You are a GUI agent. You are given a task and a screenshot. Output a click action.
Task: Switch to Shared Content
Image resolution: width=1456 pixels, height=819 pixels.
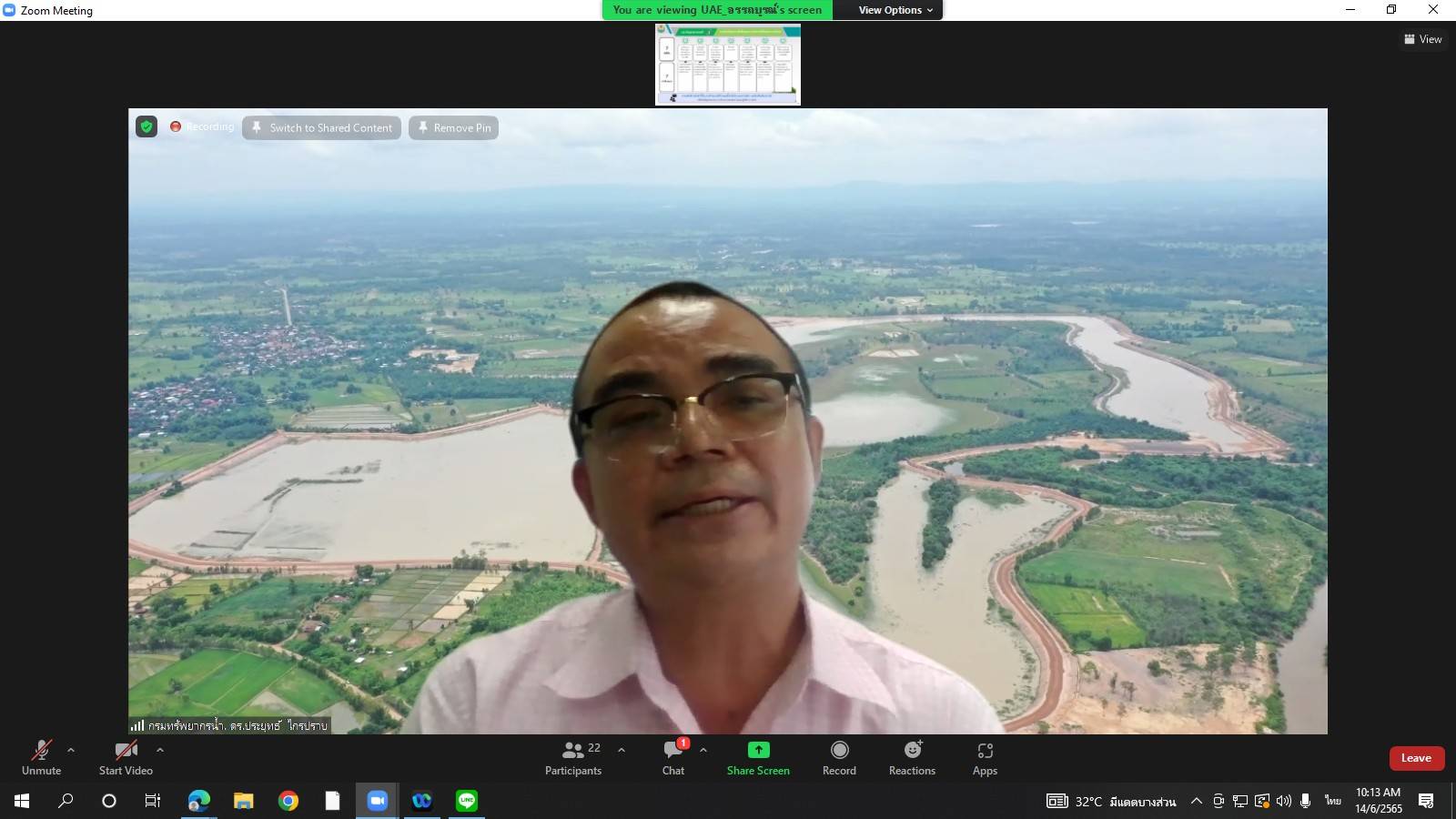[x=321, y=127]
